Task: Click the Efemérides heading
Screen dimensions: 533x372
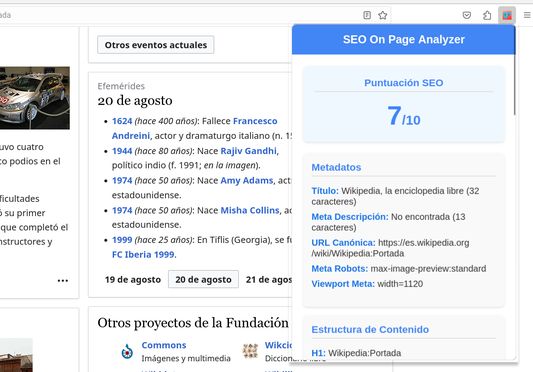Action: pyautogui.click(x=121, y=86)
